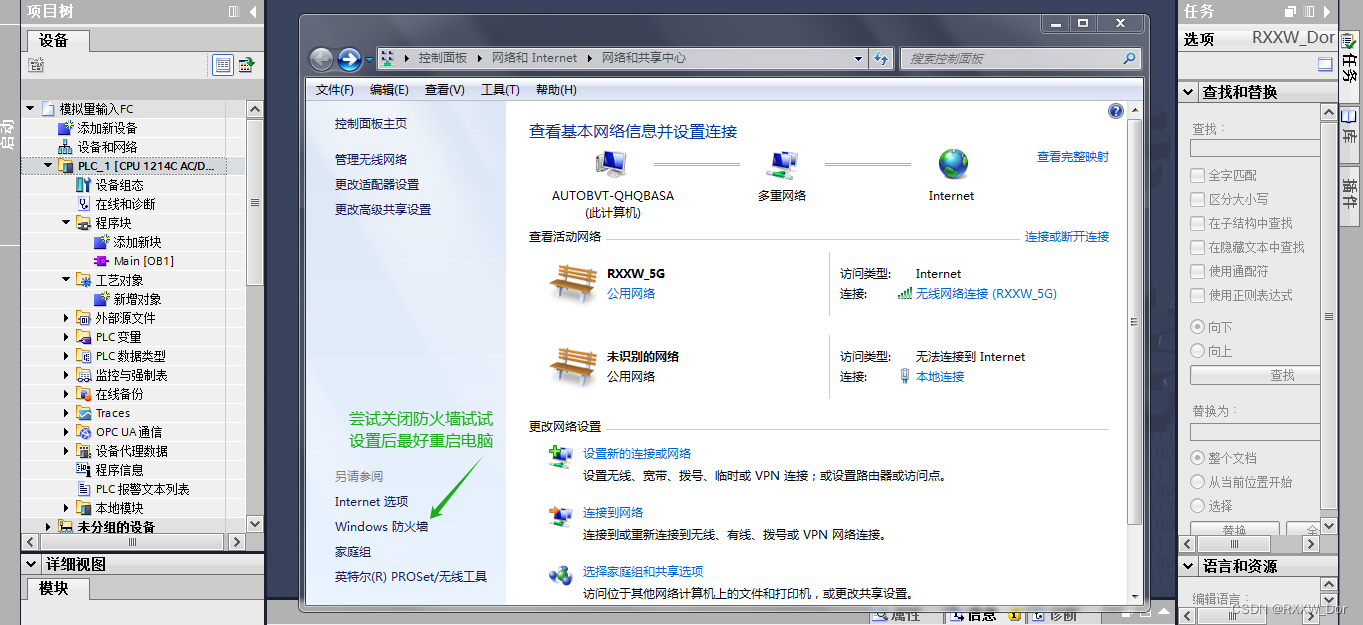Click the homegroup and sharing options icon
The height and width of the screenshot is (625, 1363).
560,575
